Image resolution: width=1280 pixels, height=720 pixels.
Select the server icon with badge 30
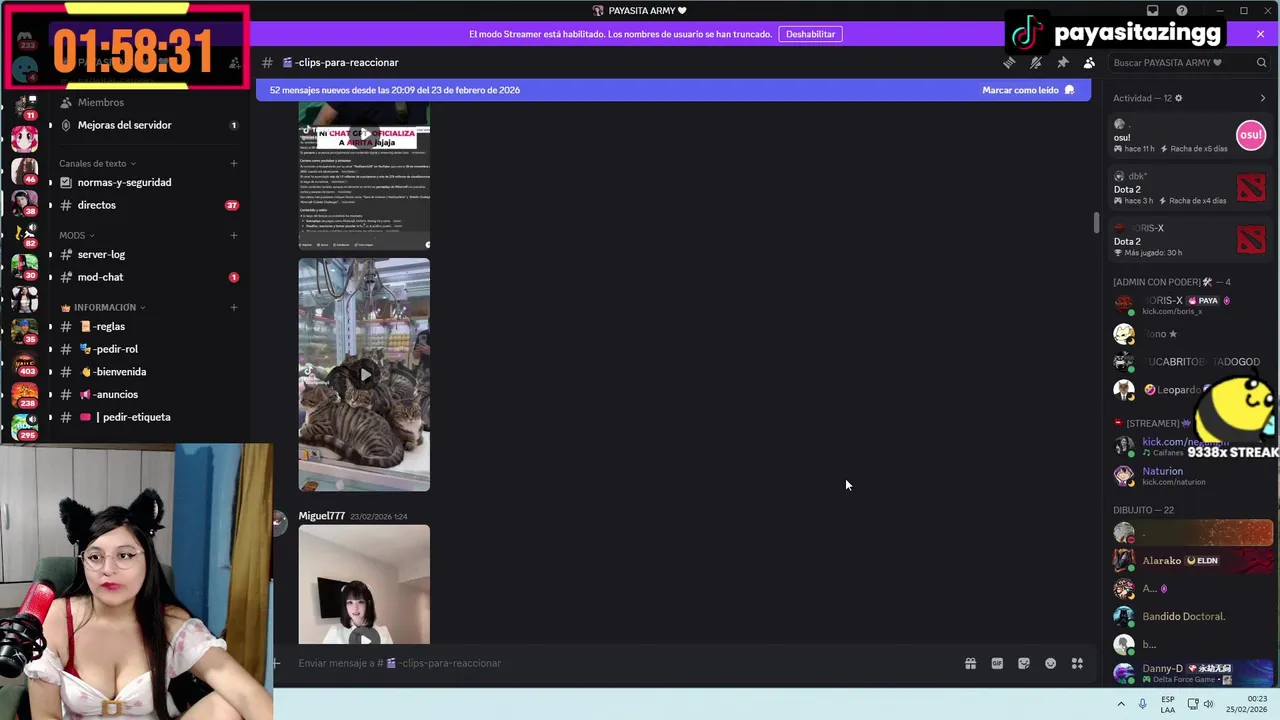click(x=24, y=266)
